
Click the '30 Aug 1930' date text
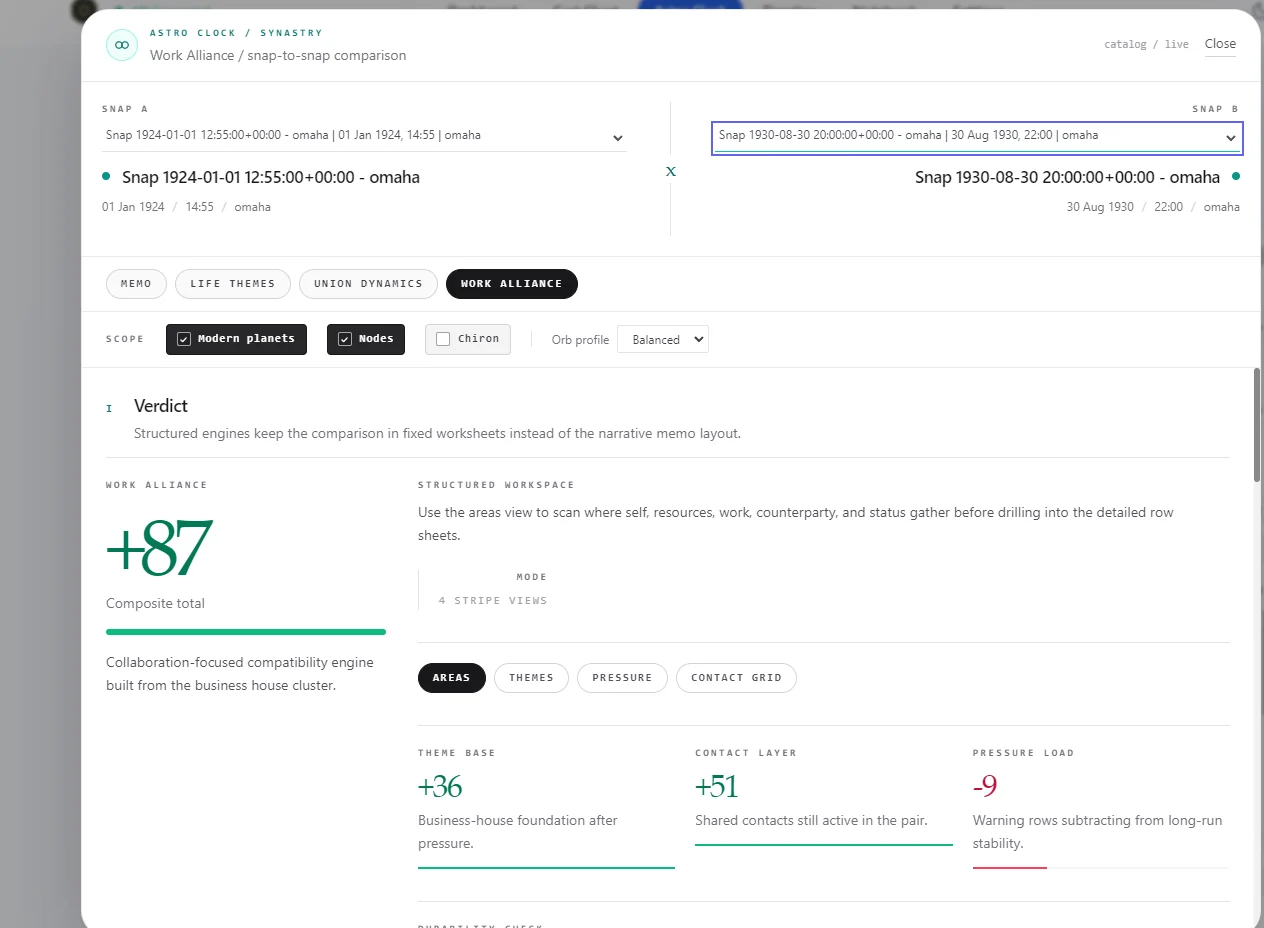[1100, 207]
